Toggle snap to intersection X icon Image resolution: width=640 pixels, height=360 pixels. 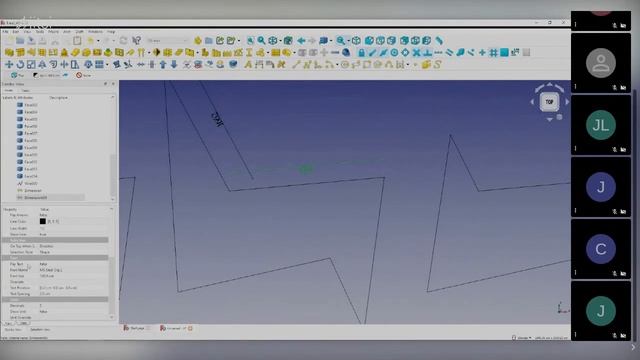[416, 53]
